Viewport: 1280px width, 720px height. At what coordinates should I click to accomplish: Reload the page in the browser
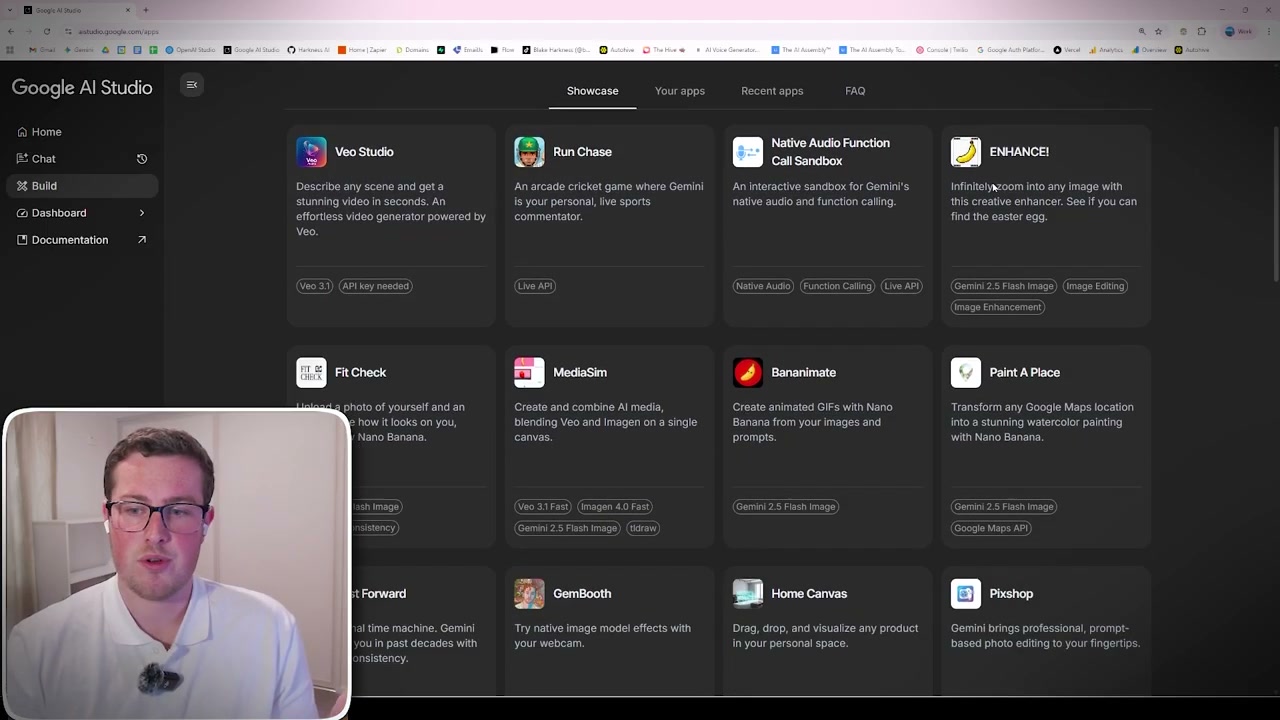(46, 31)
